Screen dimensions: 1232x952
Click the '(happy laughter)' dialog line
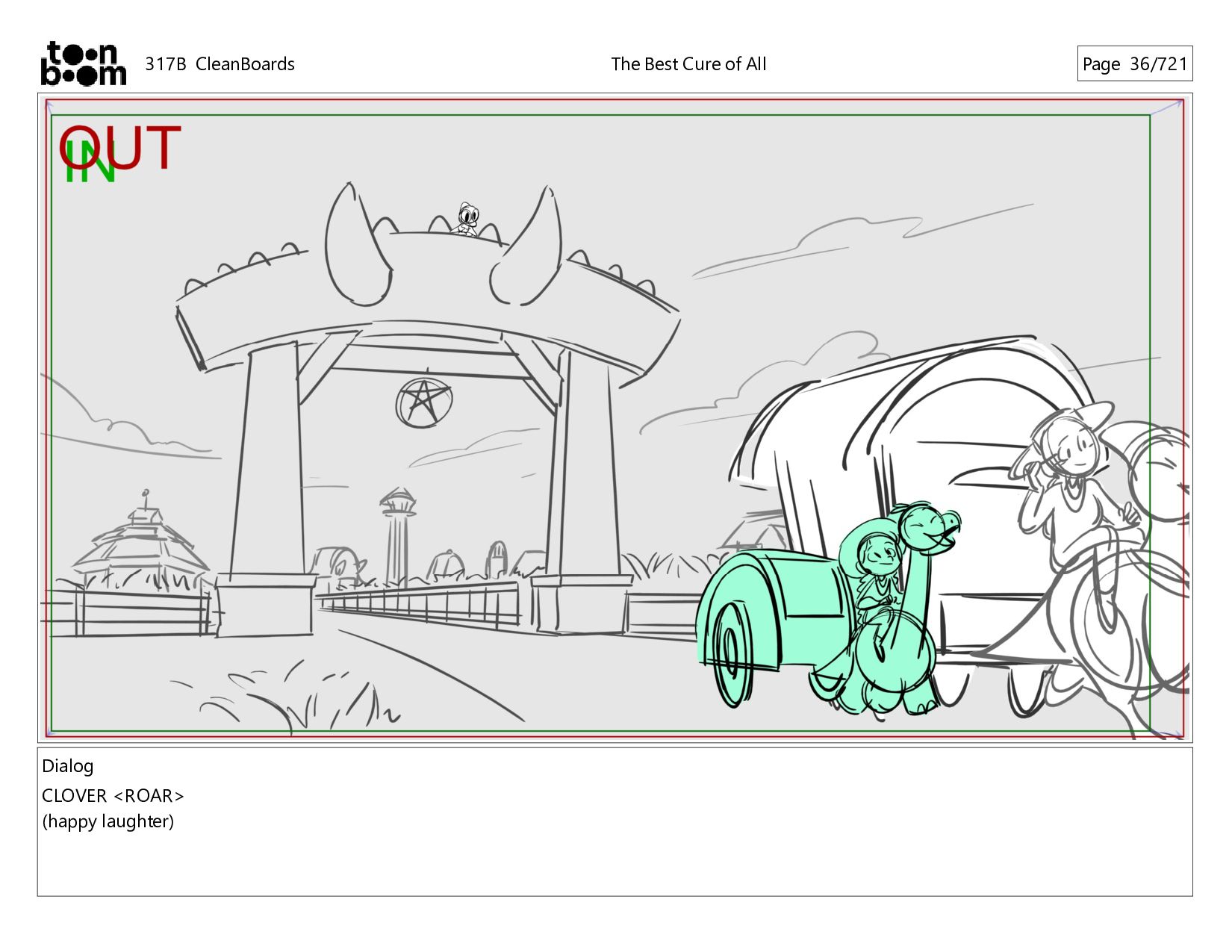[x=108, y=821]
